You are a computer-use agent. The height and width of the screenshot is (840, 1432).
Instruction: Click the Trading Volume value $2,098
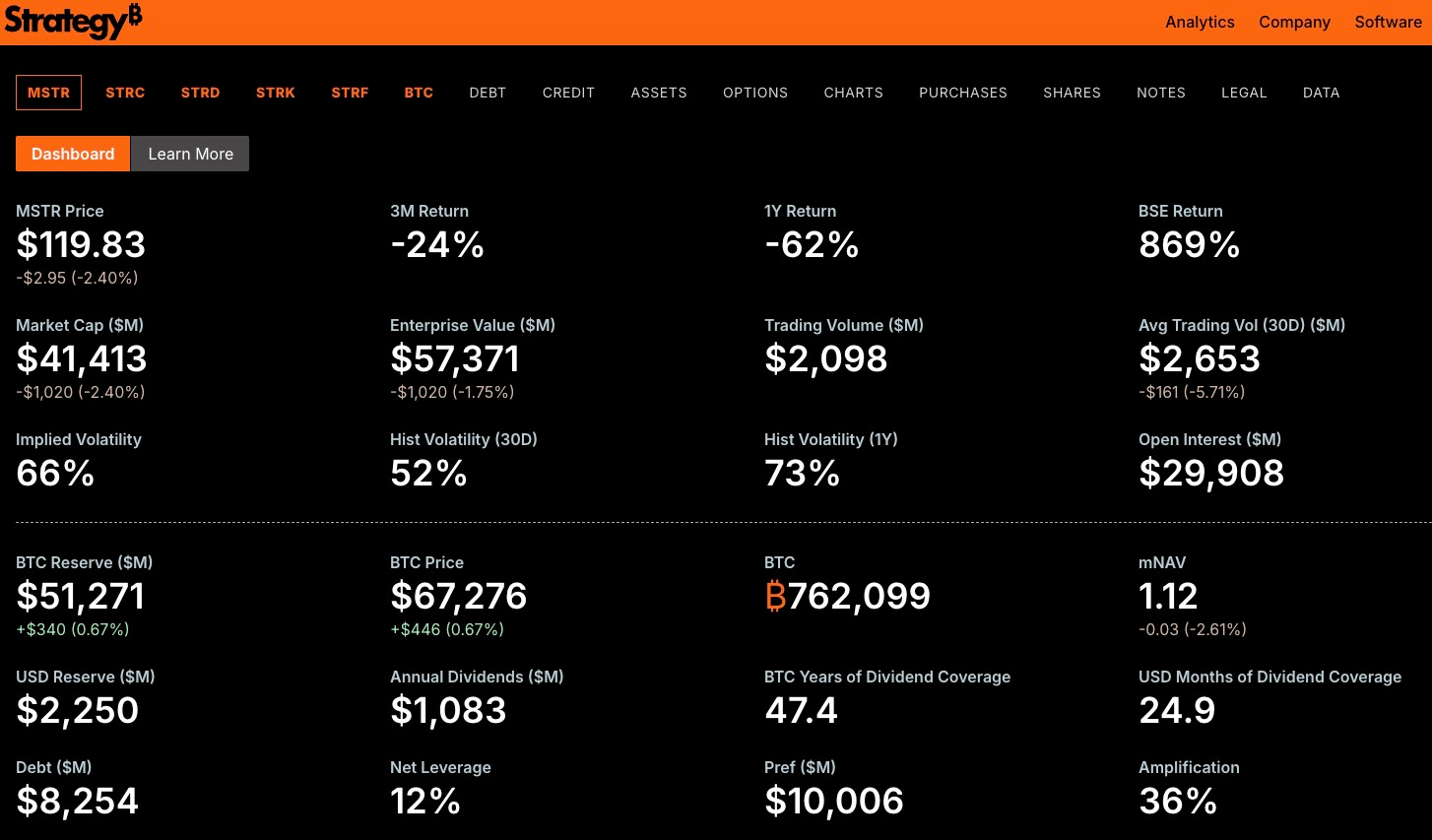[x=826, y=358]
